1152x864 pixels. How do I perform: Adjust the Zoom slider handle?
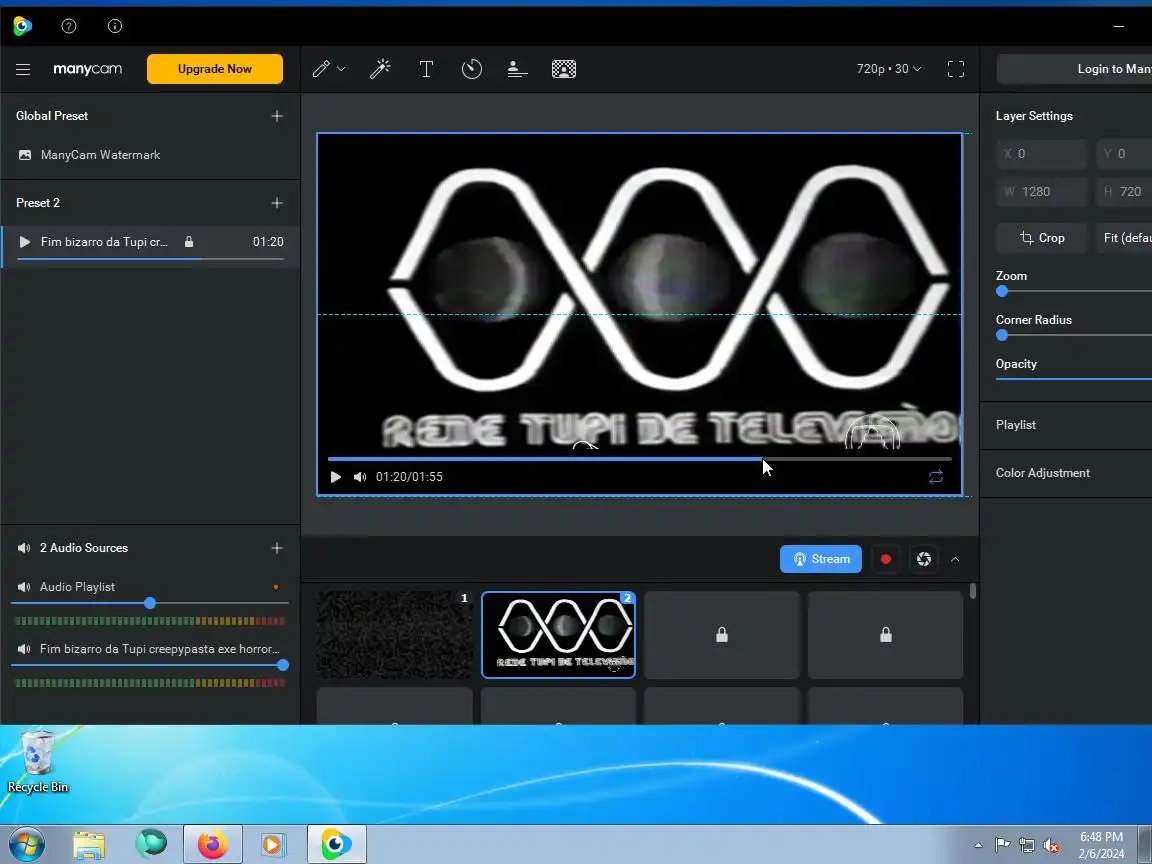1002,291
